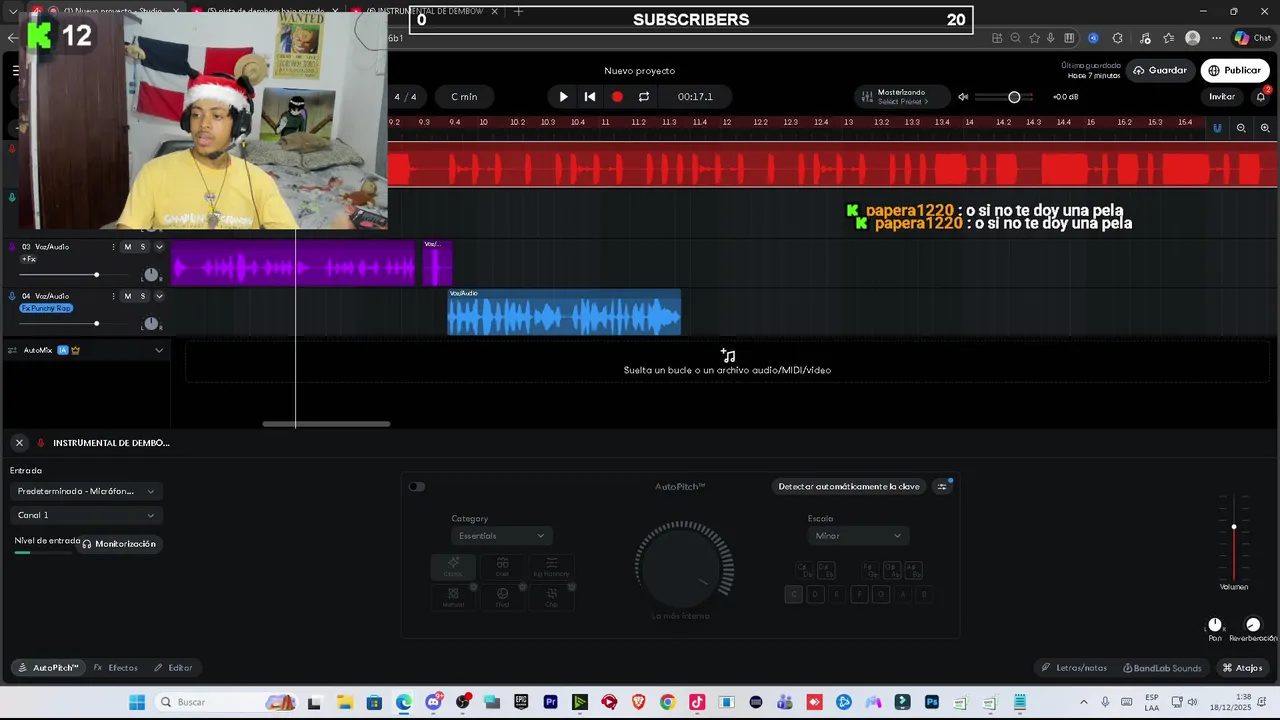1280x720 pixels.
Task: Open the three-dot menu on track 04
Action: pyautogui.click(x=113, y=296)
